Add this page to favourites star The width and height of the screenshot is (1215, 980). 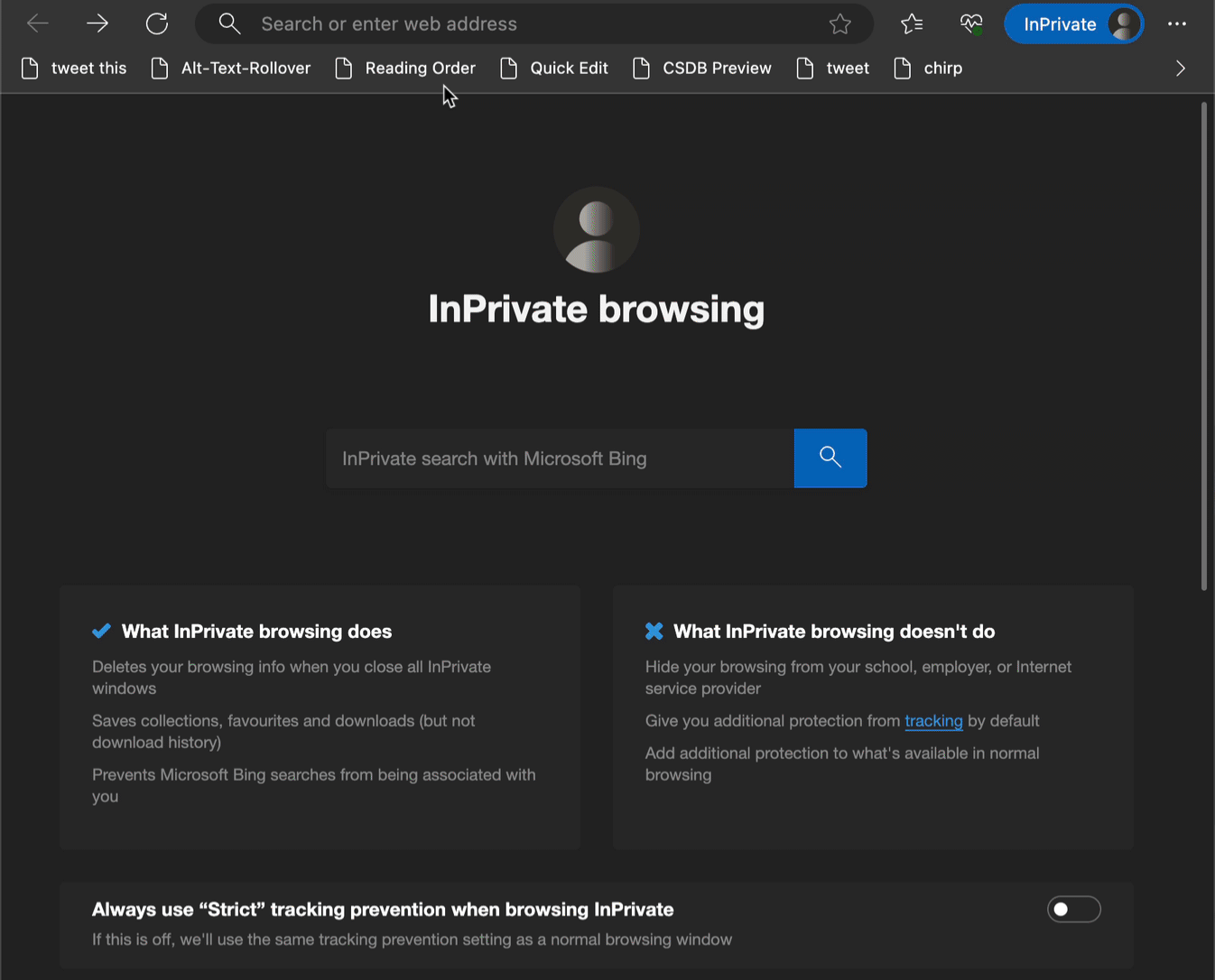point(840,24)
